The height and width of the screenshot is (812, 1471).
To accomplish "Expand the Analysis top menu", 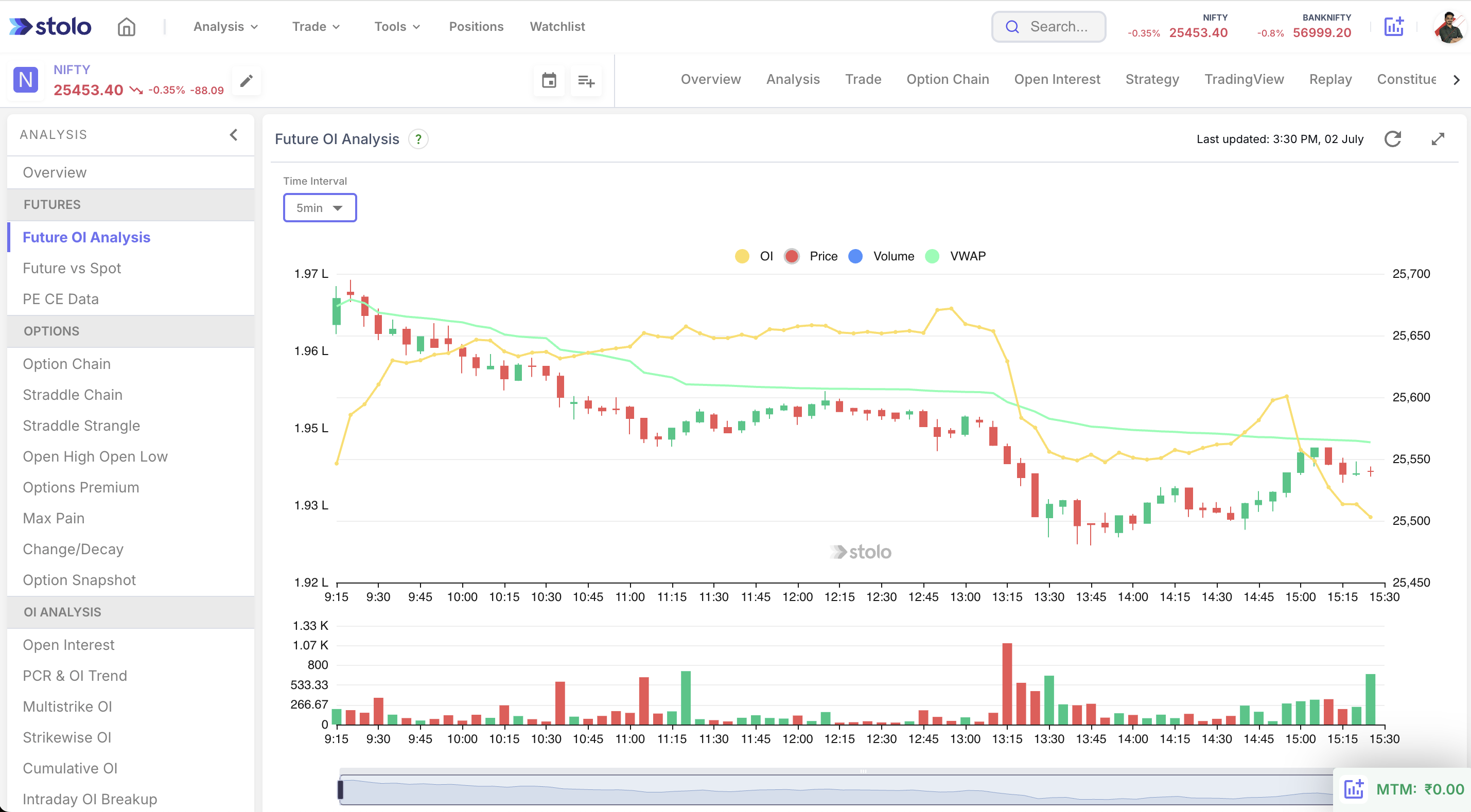I will pyautogui.click(x=226, y=26).
